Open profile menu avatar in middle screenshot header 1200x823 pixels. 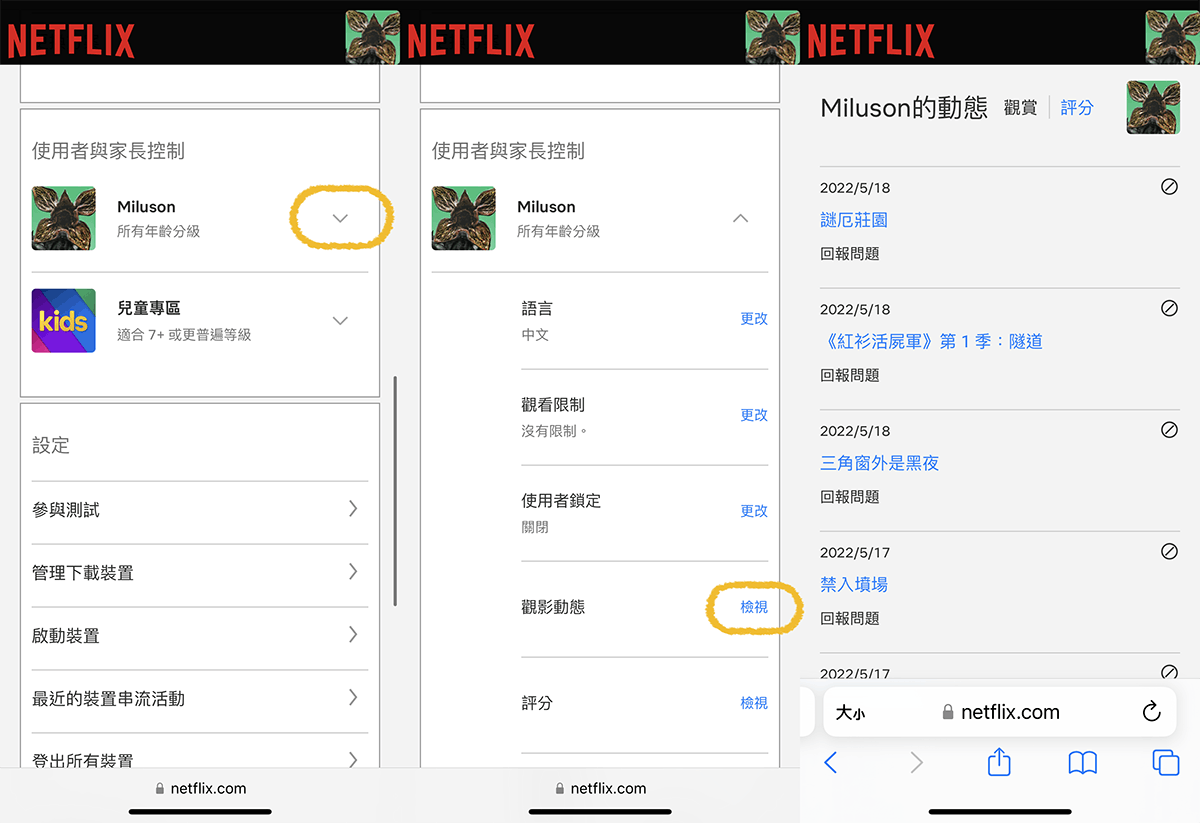coord(772,38)
